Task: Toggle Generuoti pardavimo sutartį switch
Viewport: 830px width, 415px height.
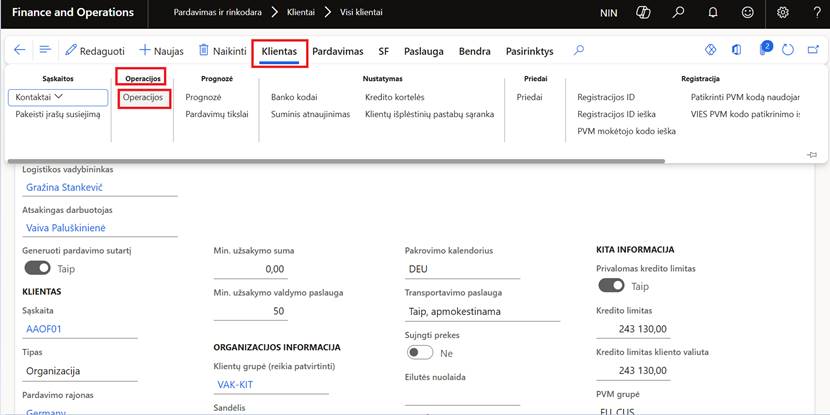Action: coord(37,268)
